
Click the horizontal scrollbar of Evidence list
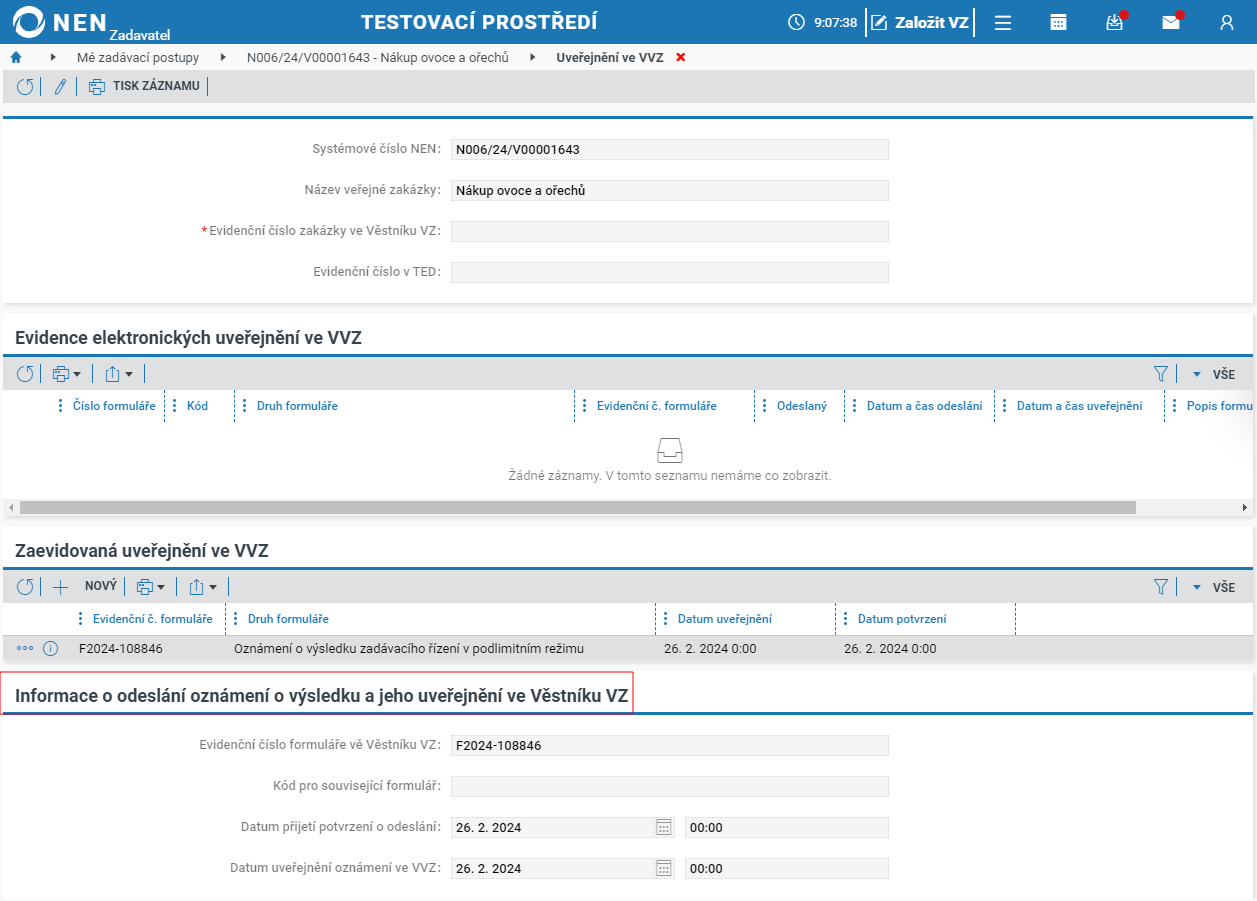(578, 508)
